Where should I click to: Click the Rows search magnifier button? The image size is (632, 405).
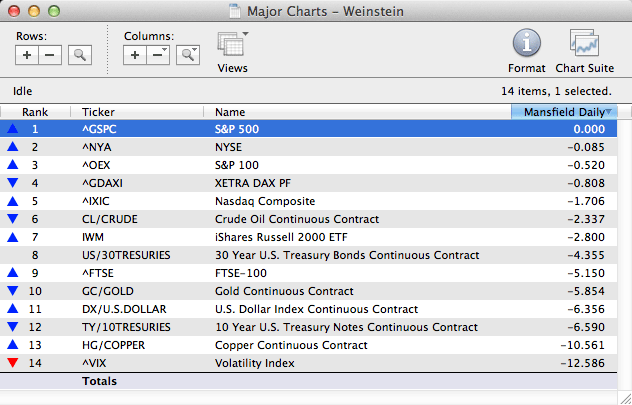pyautogui.click(x=78, y=55)
